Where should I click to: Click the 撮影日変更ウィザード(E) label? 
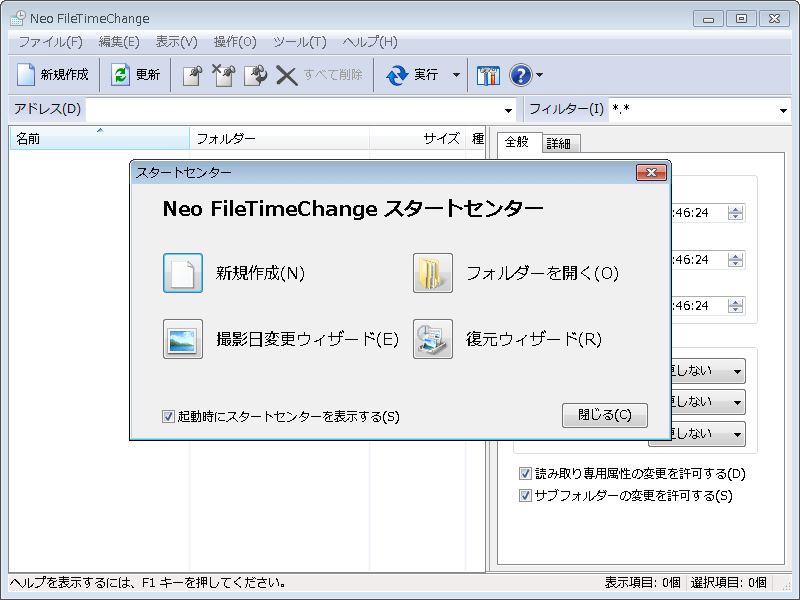click(x=307, y=339)
